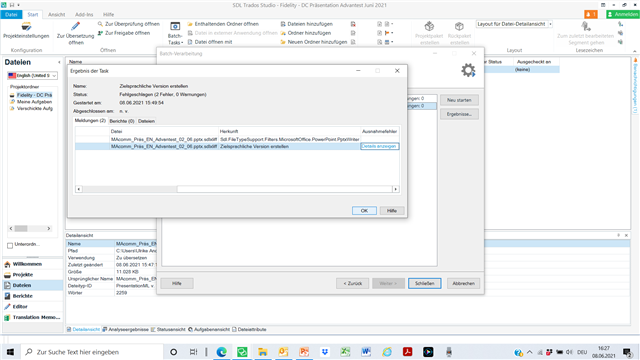
Task: Collapse the Dateien navigation pane
Action: point(59,62)
